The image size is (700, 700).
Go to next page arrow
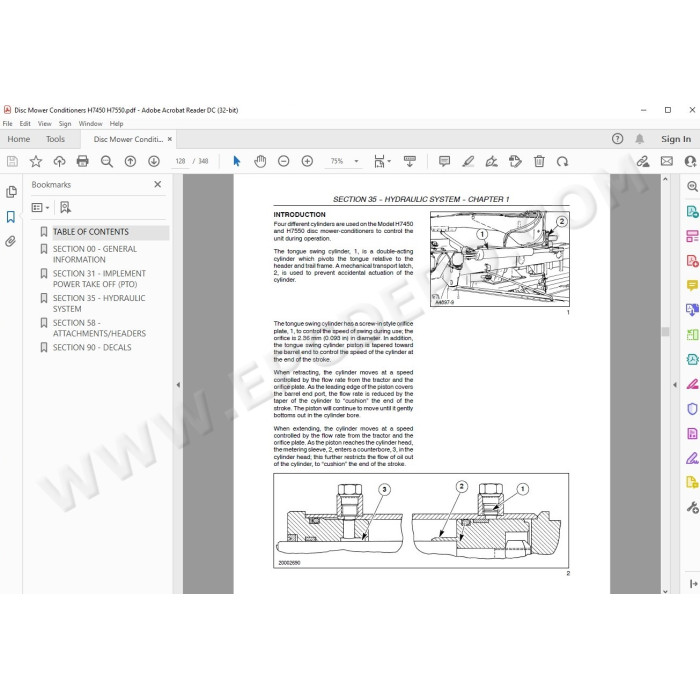pyautogui.click(x=154, y=161)
